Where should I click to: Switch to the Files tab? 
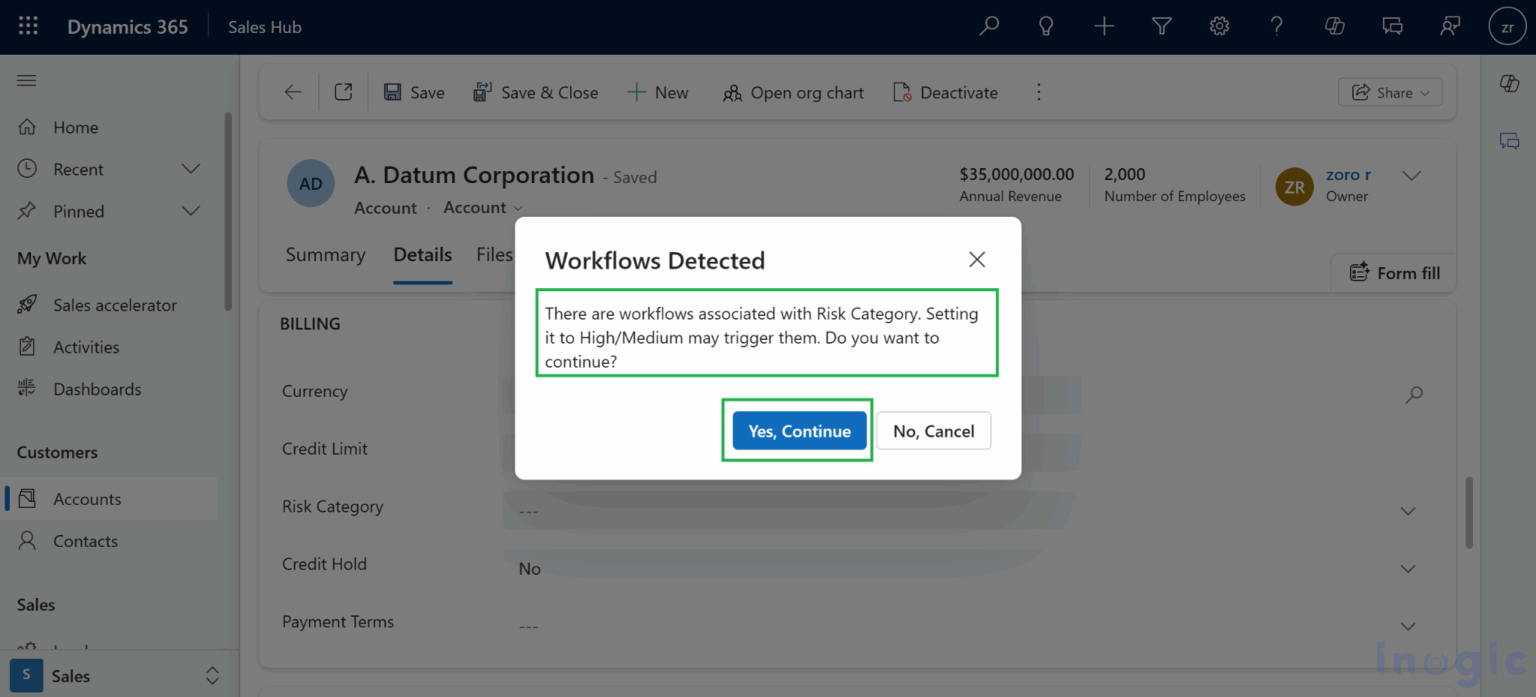tap(495, 255)
